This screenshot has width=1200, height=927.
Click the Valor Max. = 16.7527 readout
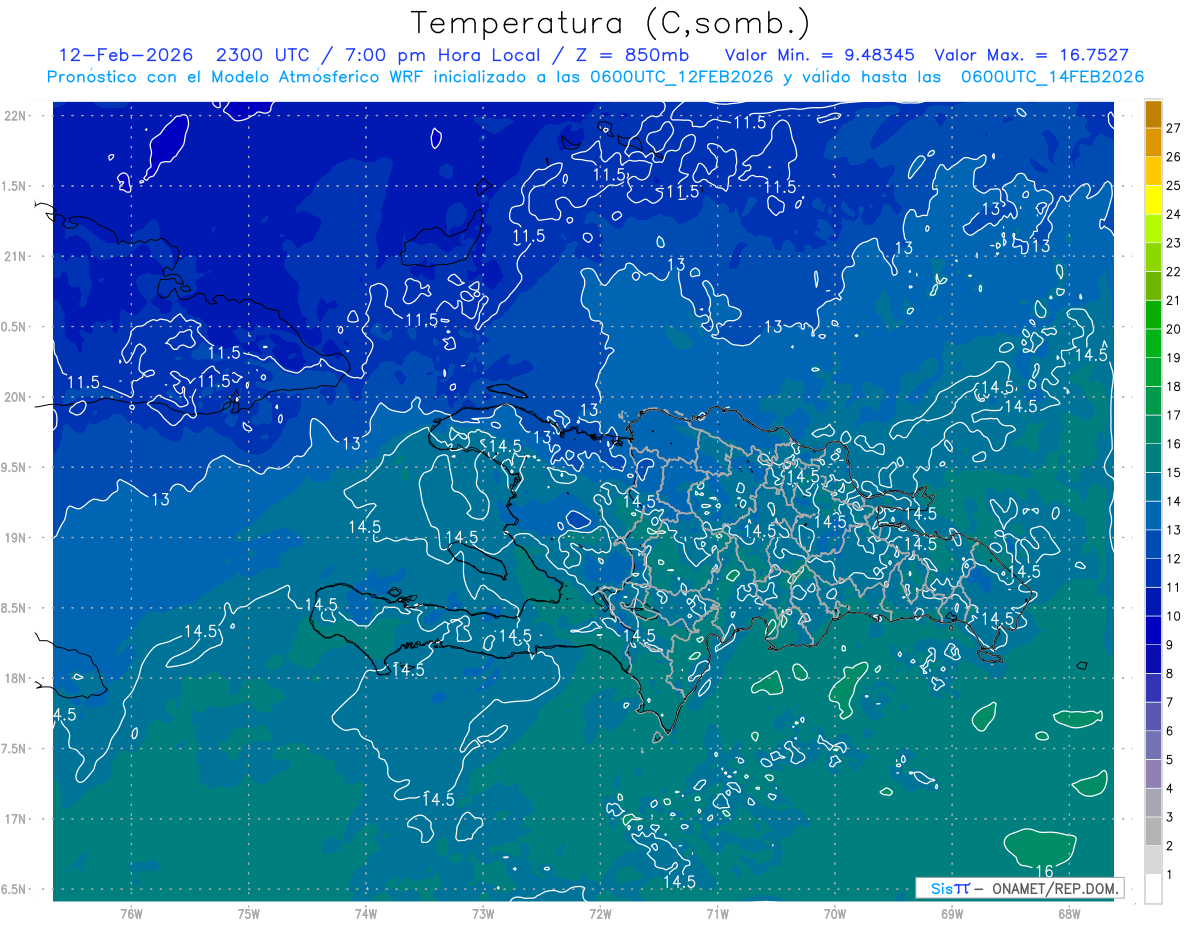(1031, 55)
